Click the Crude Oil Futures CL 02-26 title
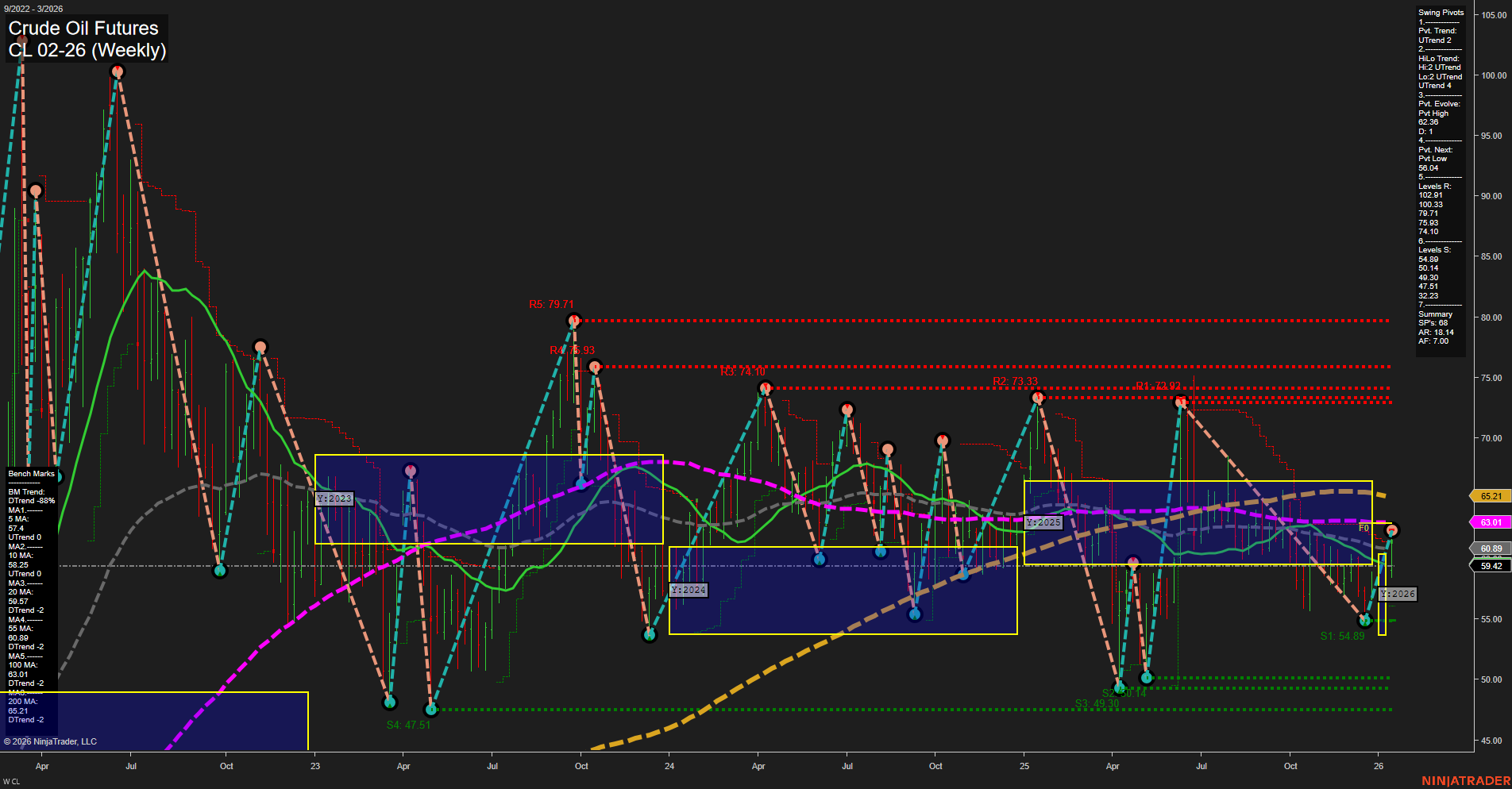Image resolution: width=1512 pixels, height=789 pixels. (x=83, y=38)
